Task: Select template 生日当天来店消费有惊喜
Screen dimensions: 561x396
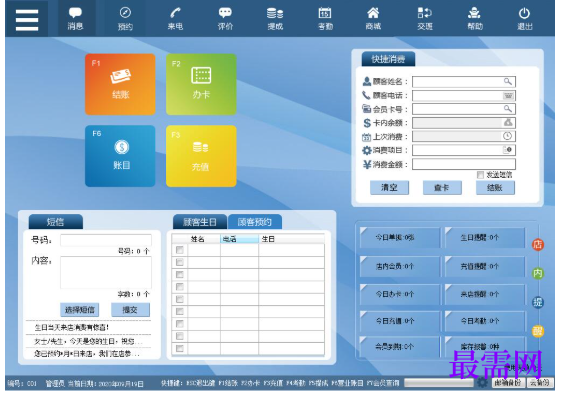Action: (x=72, y=327)
